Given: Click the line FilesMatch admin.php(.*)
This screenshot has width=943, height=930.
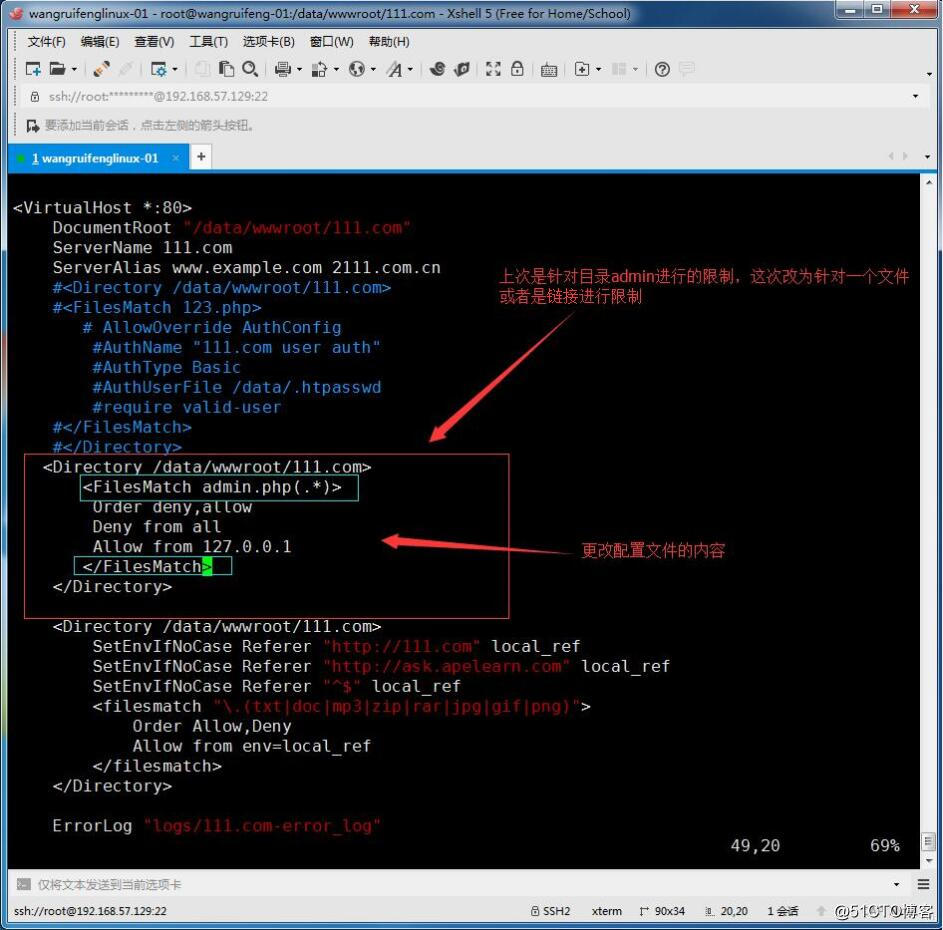Looking at the screenshot, I should click(x=212, y=487).
